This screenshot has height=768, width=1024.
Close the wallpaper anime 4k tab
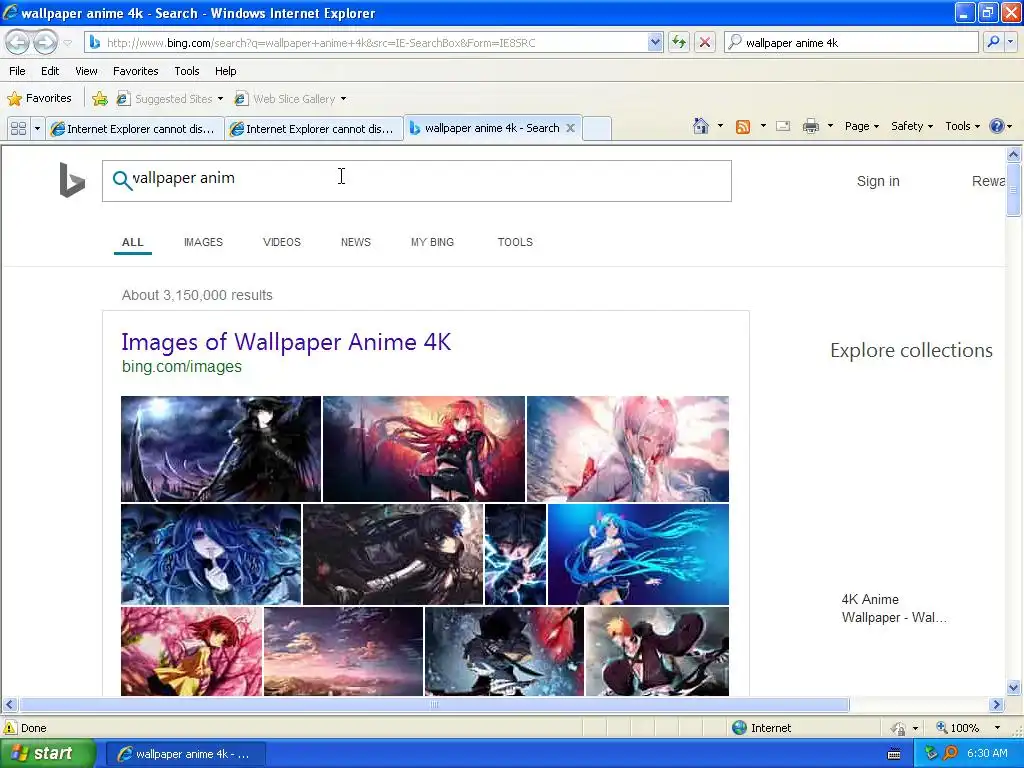(570, 128)
